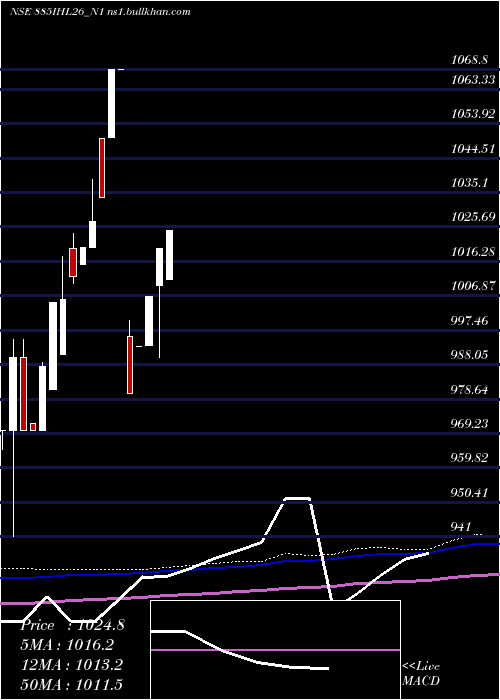
Task: Select the 941 price level label
Action: point(461,527)
